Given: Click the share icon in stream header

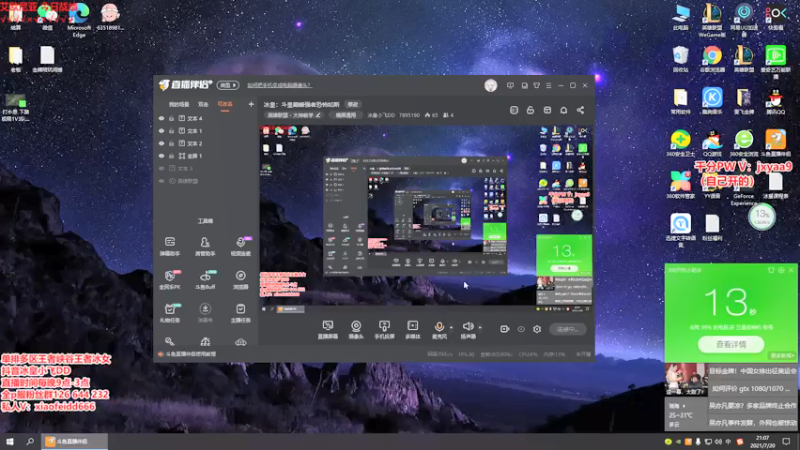Looking at the screenshot, I should [x=580, y=110].
